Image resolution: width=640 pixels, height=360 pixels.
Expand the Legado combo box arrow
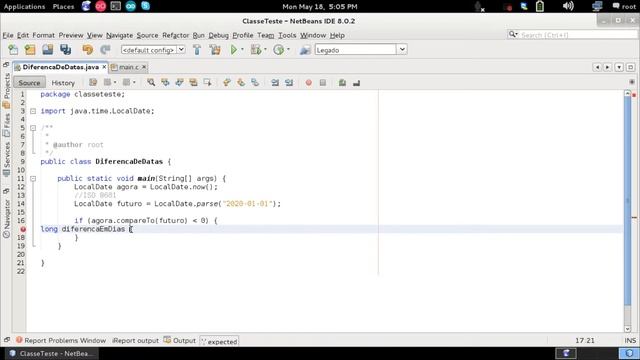(402, 50)
